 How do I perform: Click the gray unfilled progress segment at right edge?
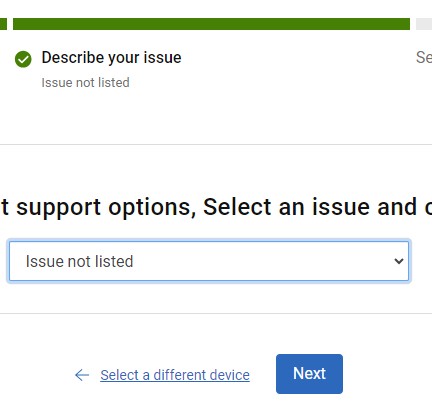tap(424, 24)
